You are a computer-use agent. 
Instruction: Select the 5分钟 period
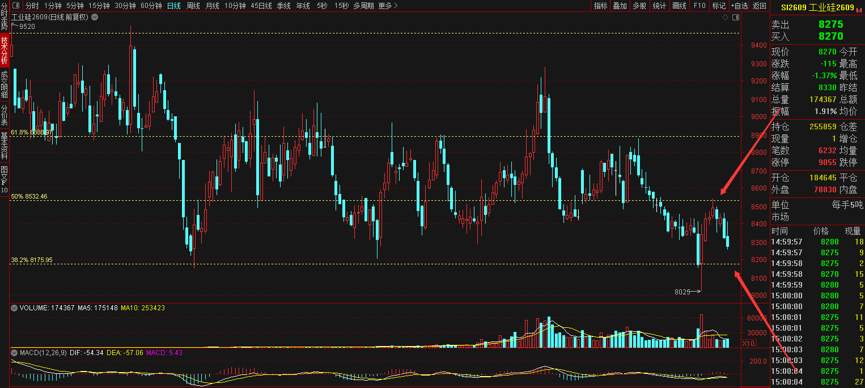click(75, 6)
